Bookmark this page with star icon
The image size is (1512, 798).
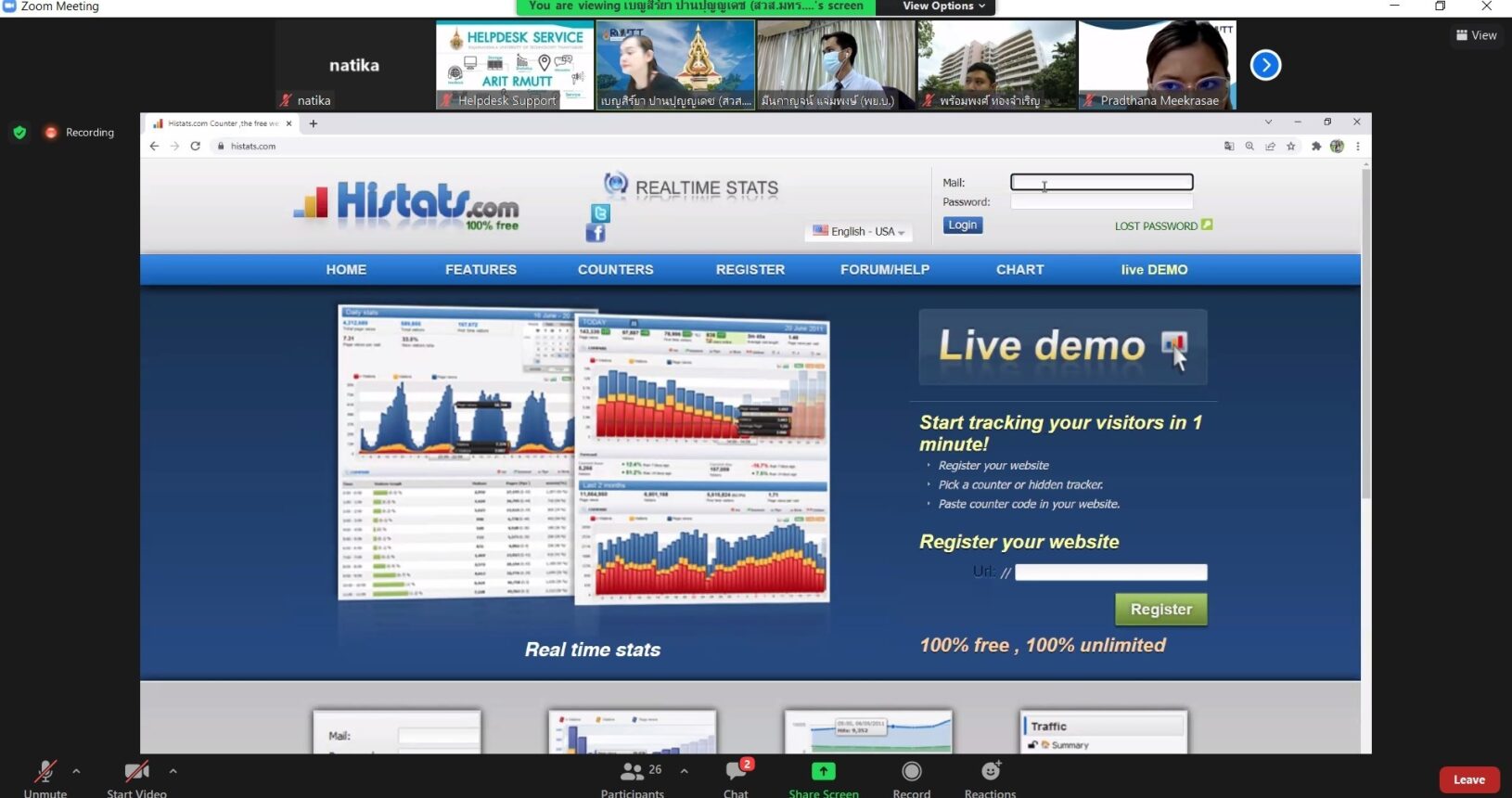[x=1291, y=146]
